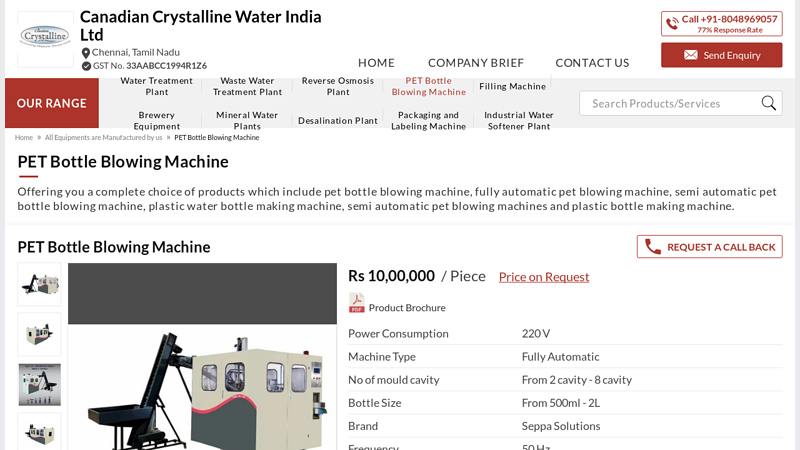Select Reverse Osmosis Plant category
Viewport: 800px width, 450px height.
pos(338,86)
